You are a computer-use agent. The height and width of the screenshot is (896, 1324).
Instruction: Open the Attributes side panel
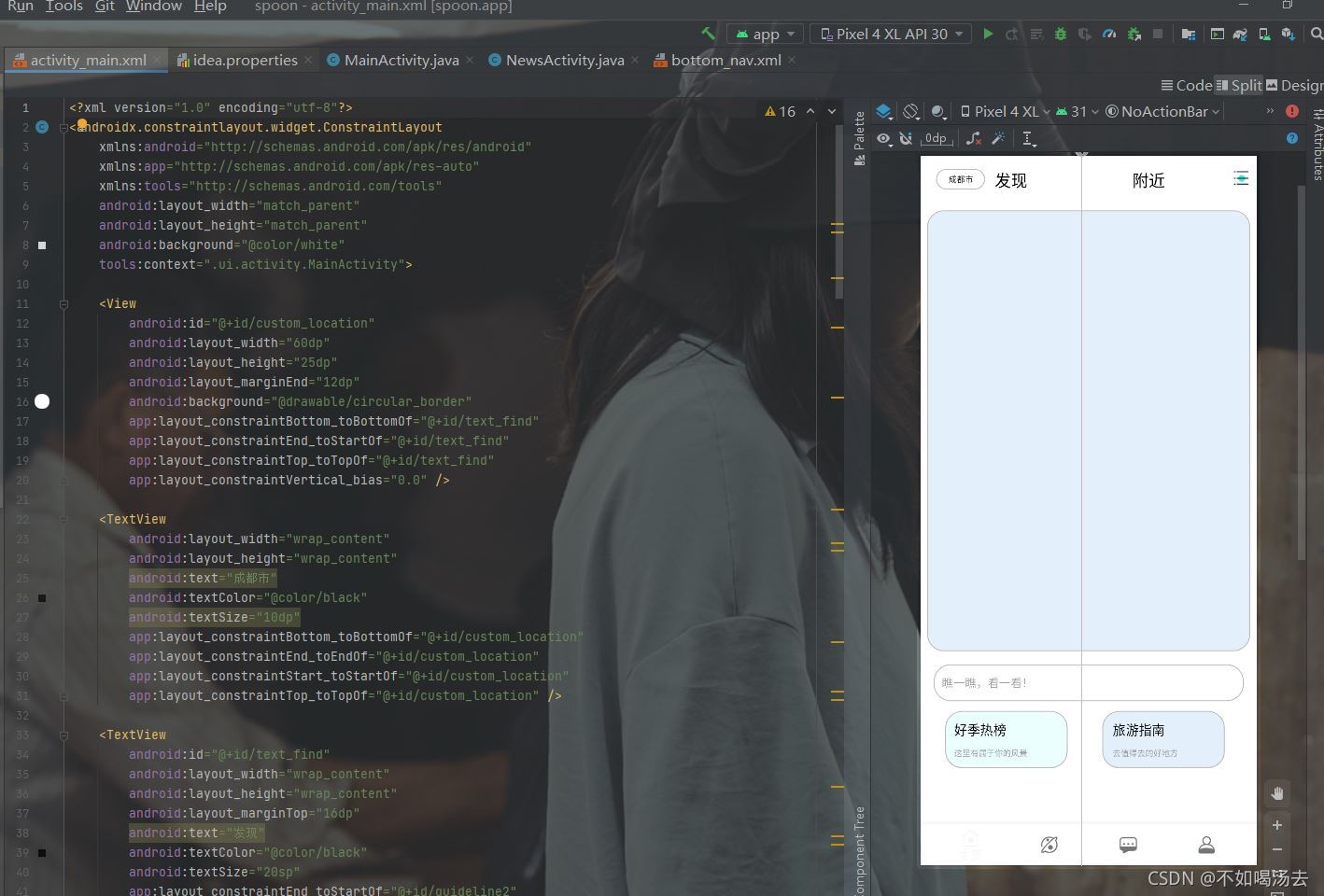[1317, 144]
